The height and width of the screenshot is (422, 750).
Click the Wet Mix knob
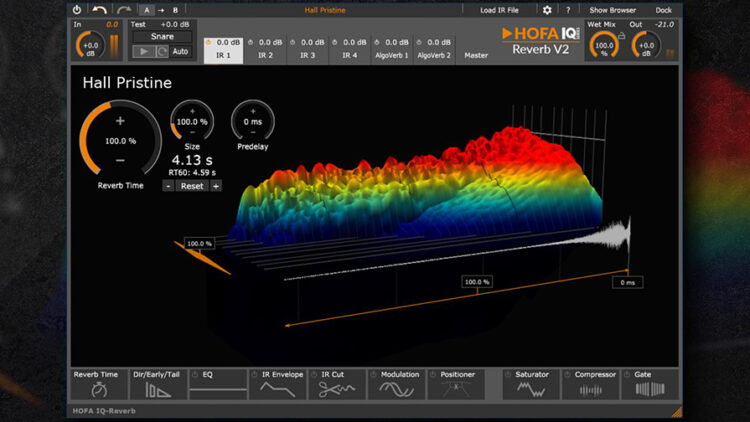[604, 46]
